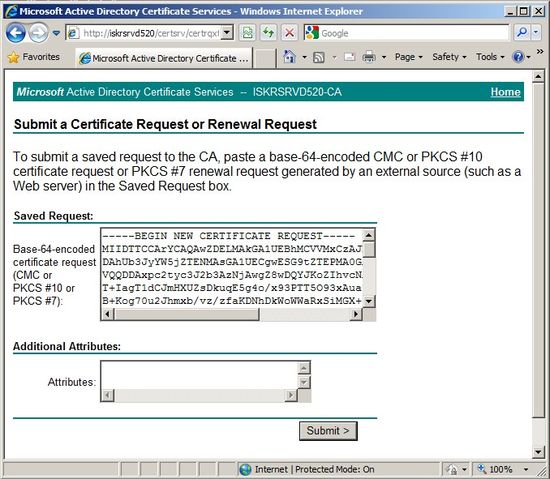The image size is (550, 479).
Task: Click the Submit > button
Action: tap(328, 431)
